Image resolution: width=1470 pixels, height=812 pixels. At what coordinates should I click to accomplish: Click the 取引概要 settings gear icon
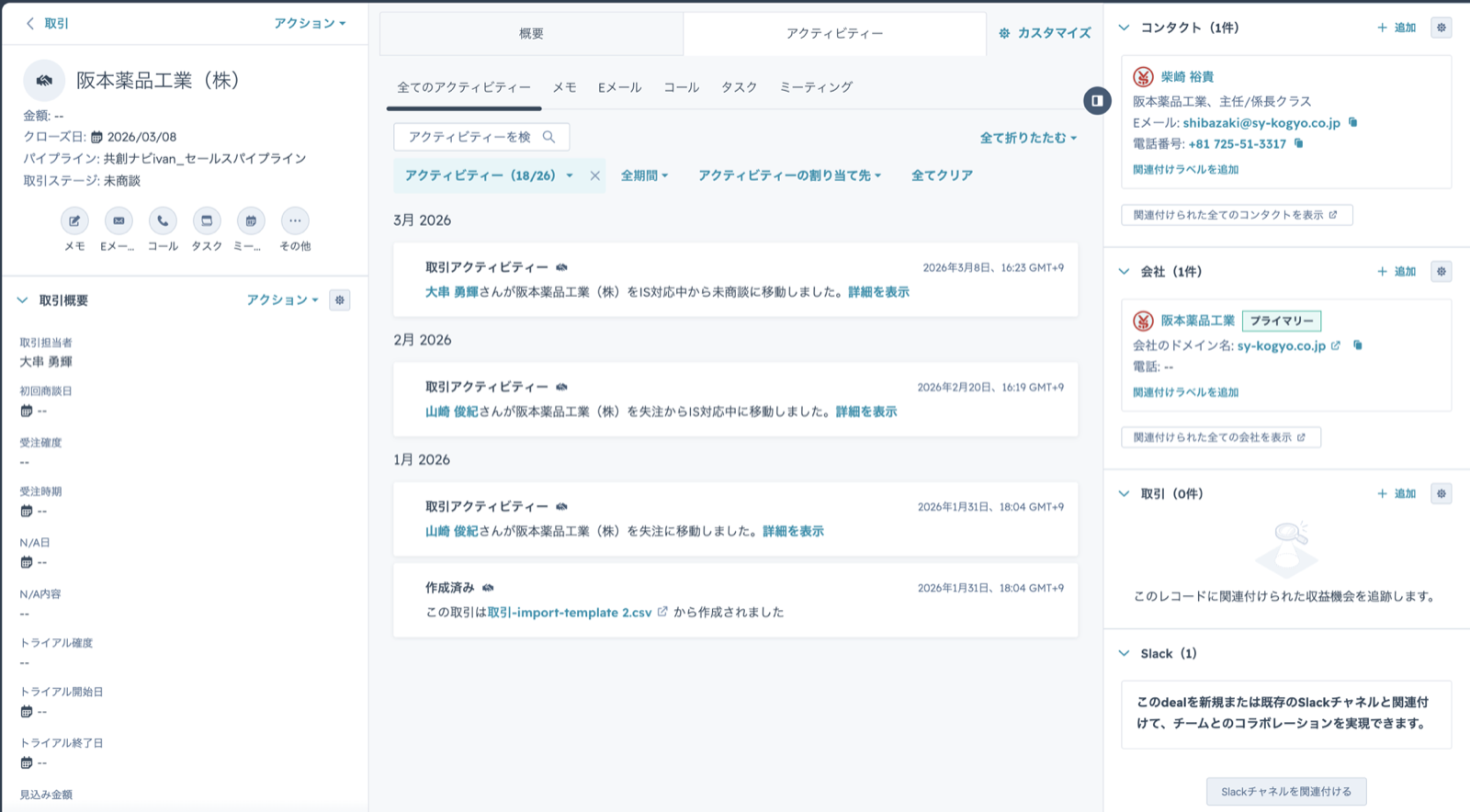[x=340, y=300]
